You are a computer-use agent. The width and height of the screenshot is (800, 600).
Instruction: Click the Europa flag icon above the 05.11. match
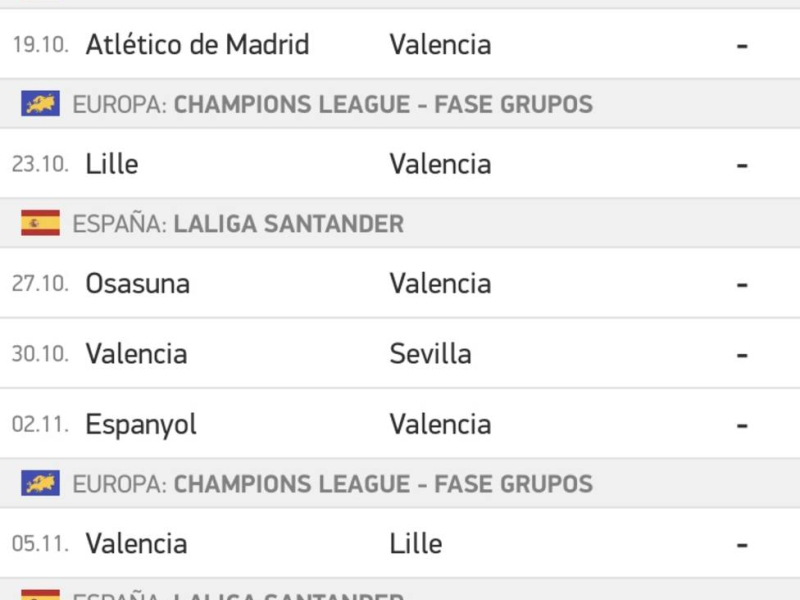point(41,484)
